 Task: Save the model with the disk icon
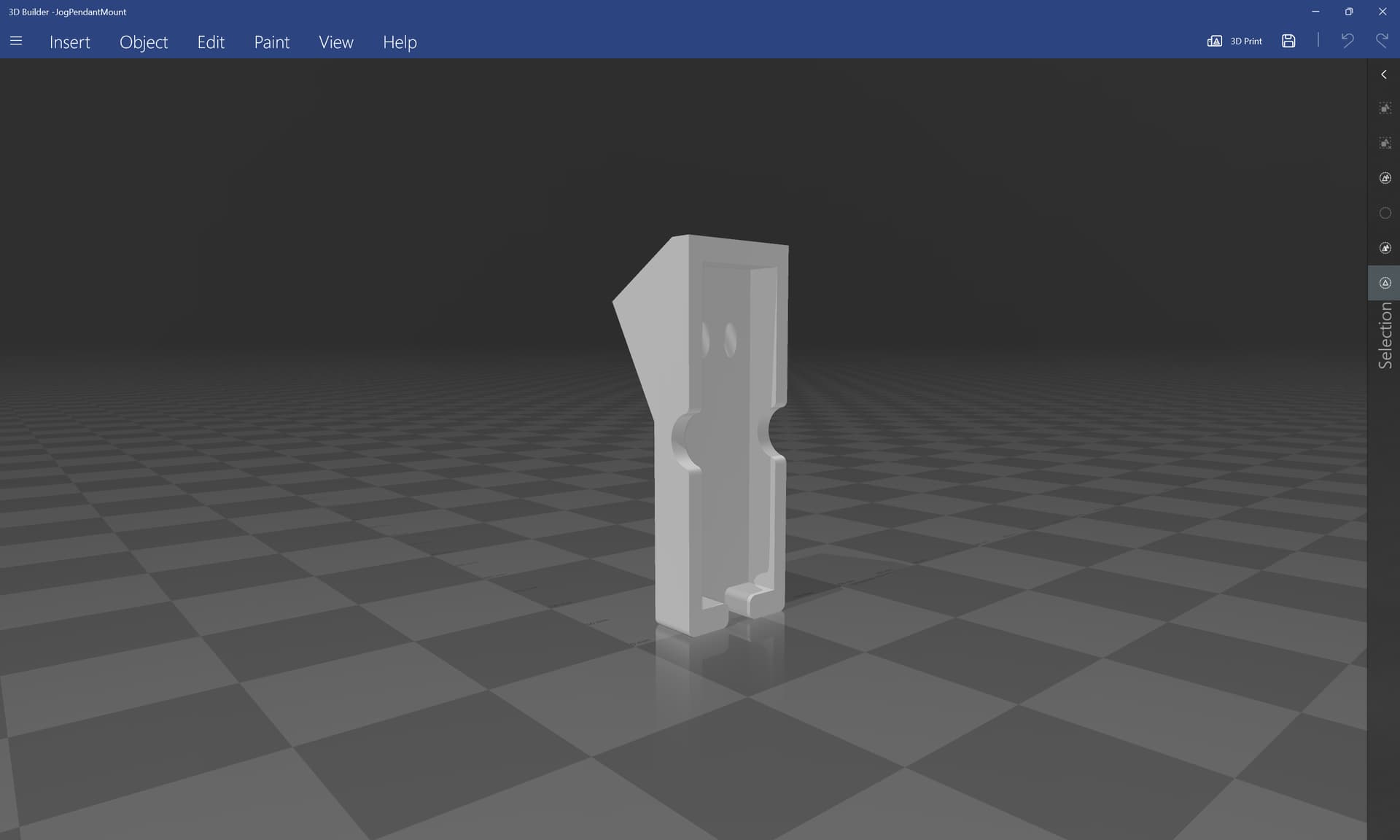(1288, 42)
